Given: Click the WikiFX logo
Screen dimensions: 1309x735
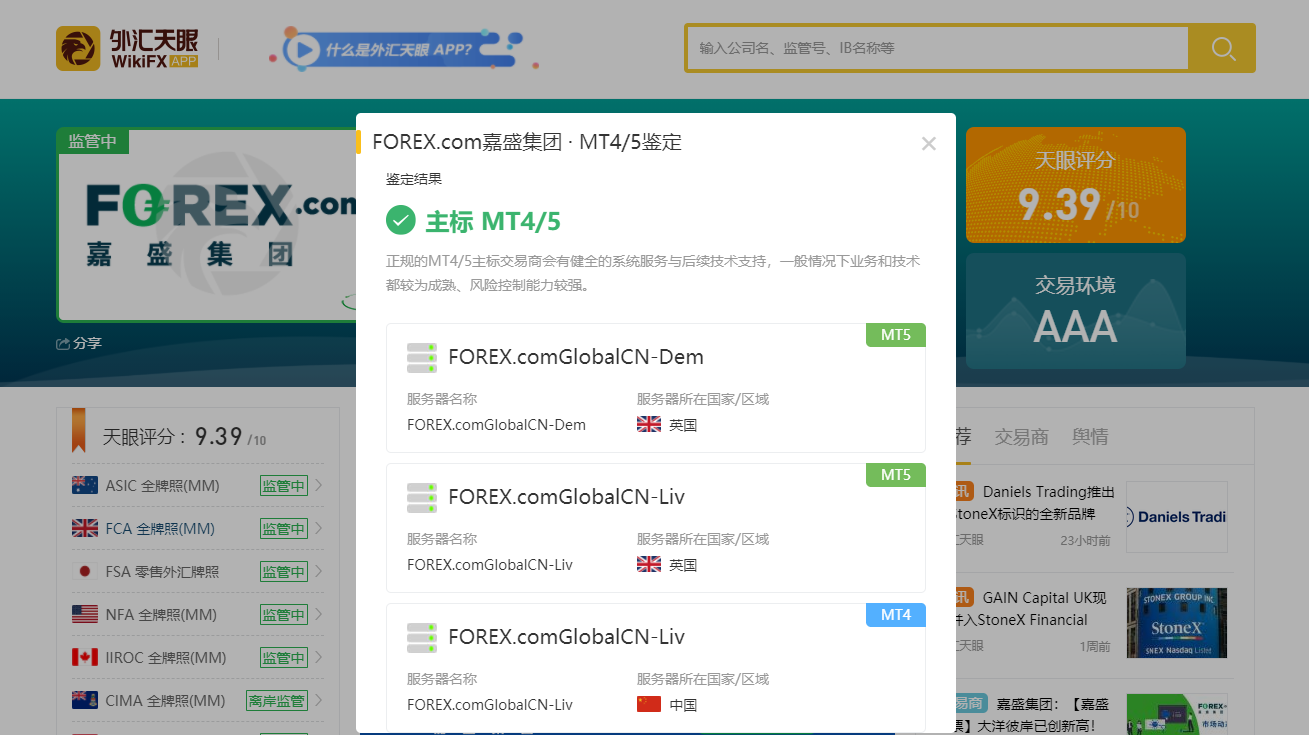Looking at the screenshot, I should pos(127,48).
